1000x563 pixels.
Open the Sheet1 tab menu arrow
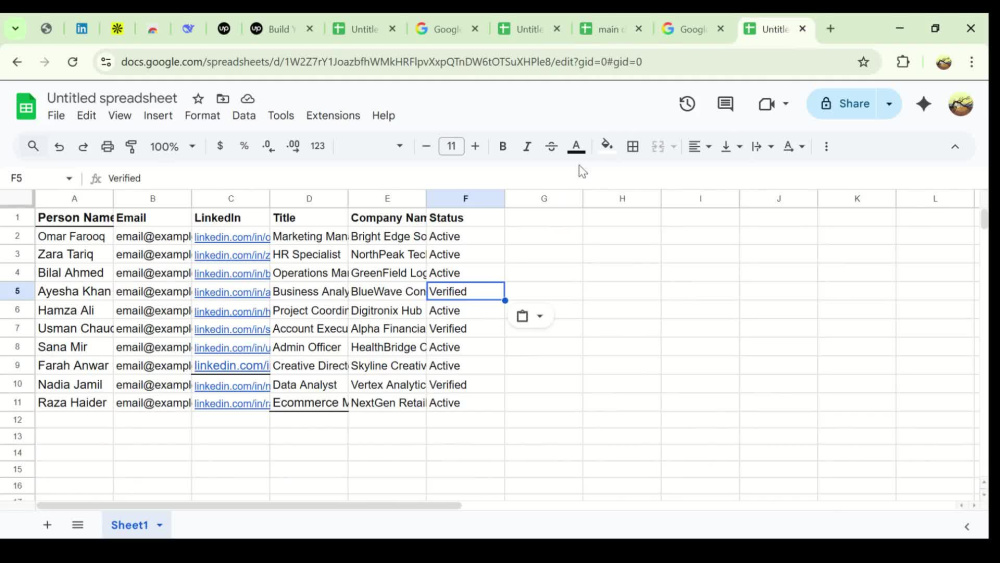[x=159, y=525]
